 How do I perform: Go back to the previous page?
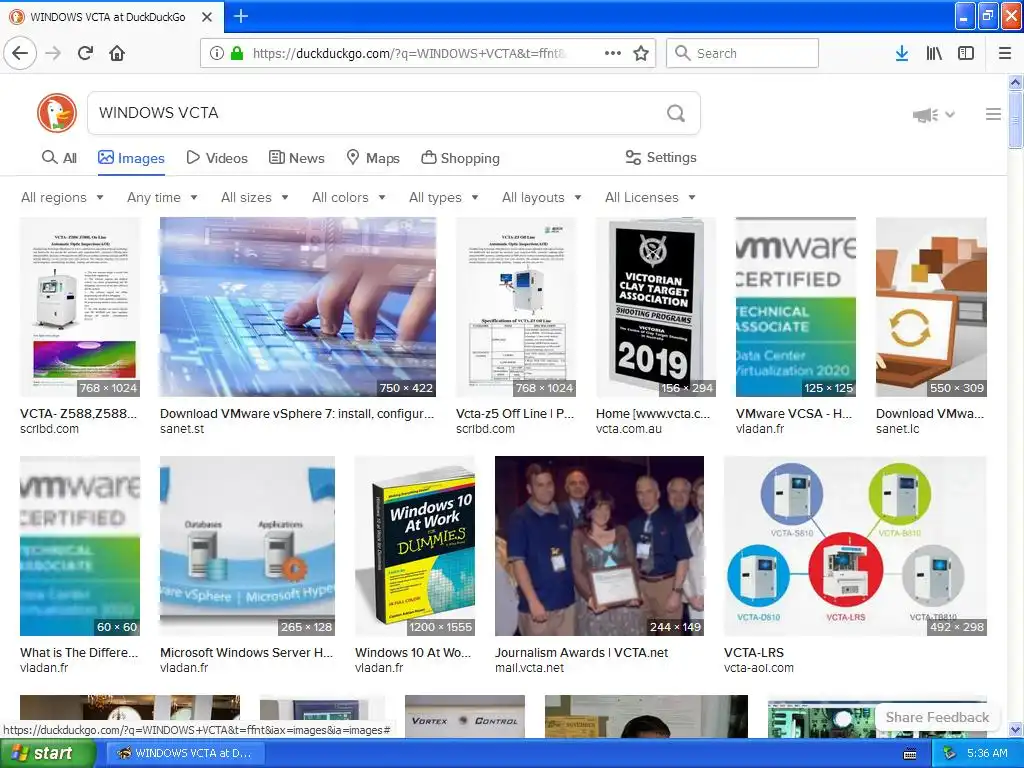point(20,53)
